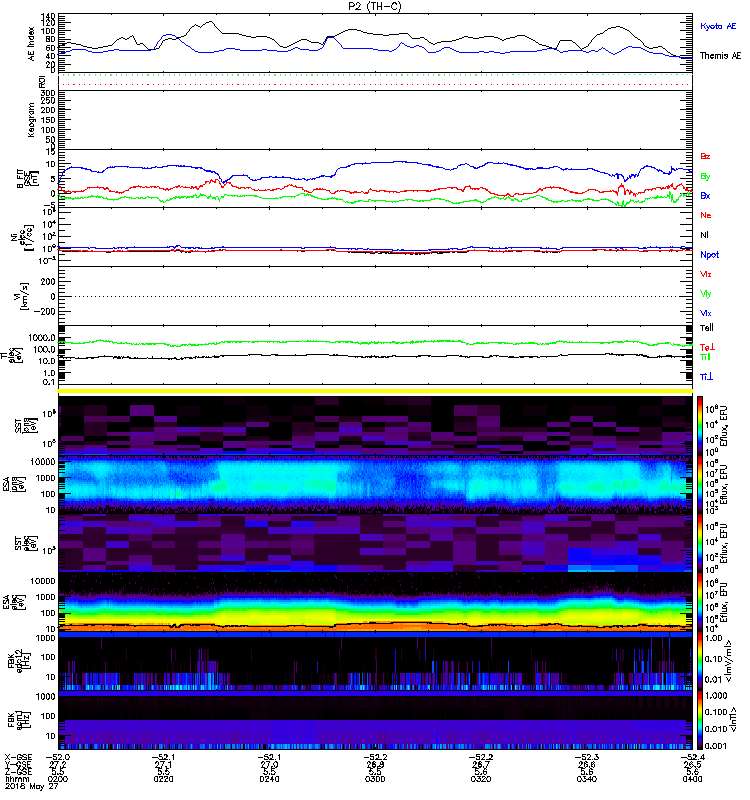
Task: Click the ESA electrons [eV] axis label
Action: pos(12,603)
